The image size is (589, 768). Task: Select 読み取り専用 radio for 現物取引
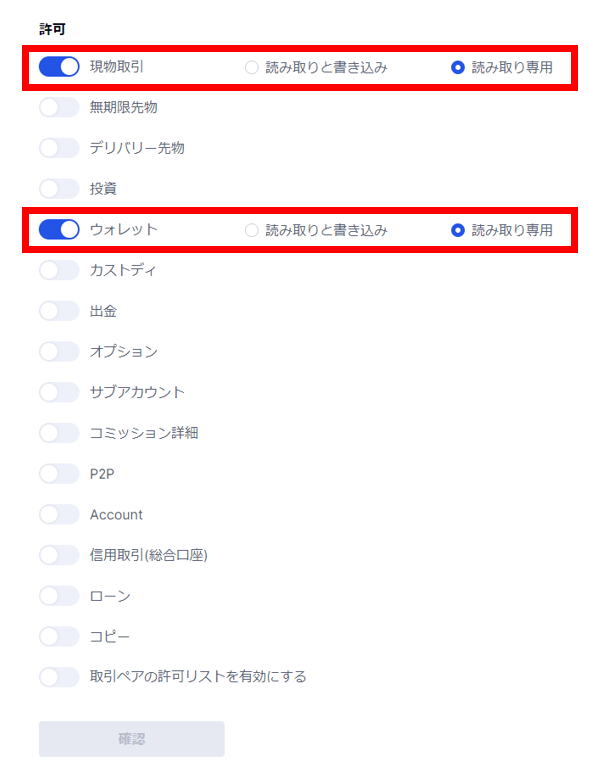458,67
